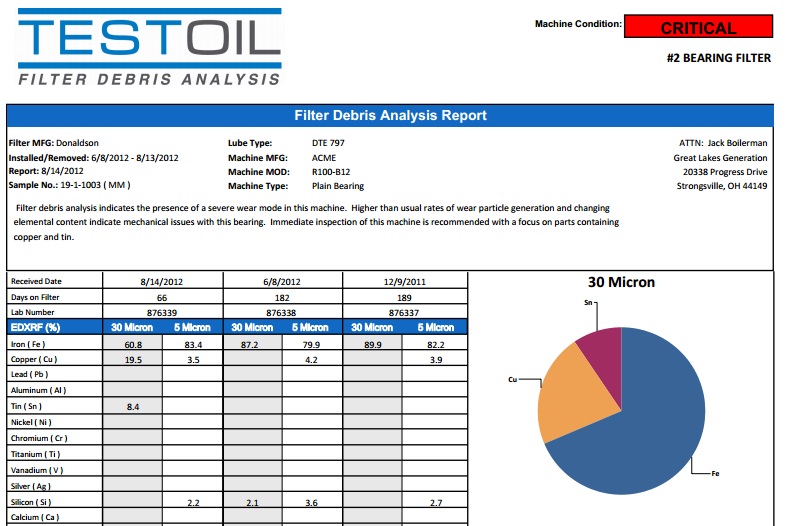Click the Iron (Fe) row label
Image resolution: width=788 pixels, height=526 pixels.
point(32,343)
